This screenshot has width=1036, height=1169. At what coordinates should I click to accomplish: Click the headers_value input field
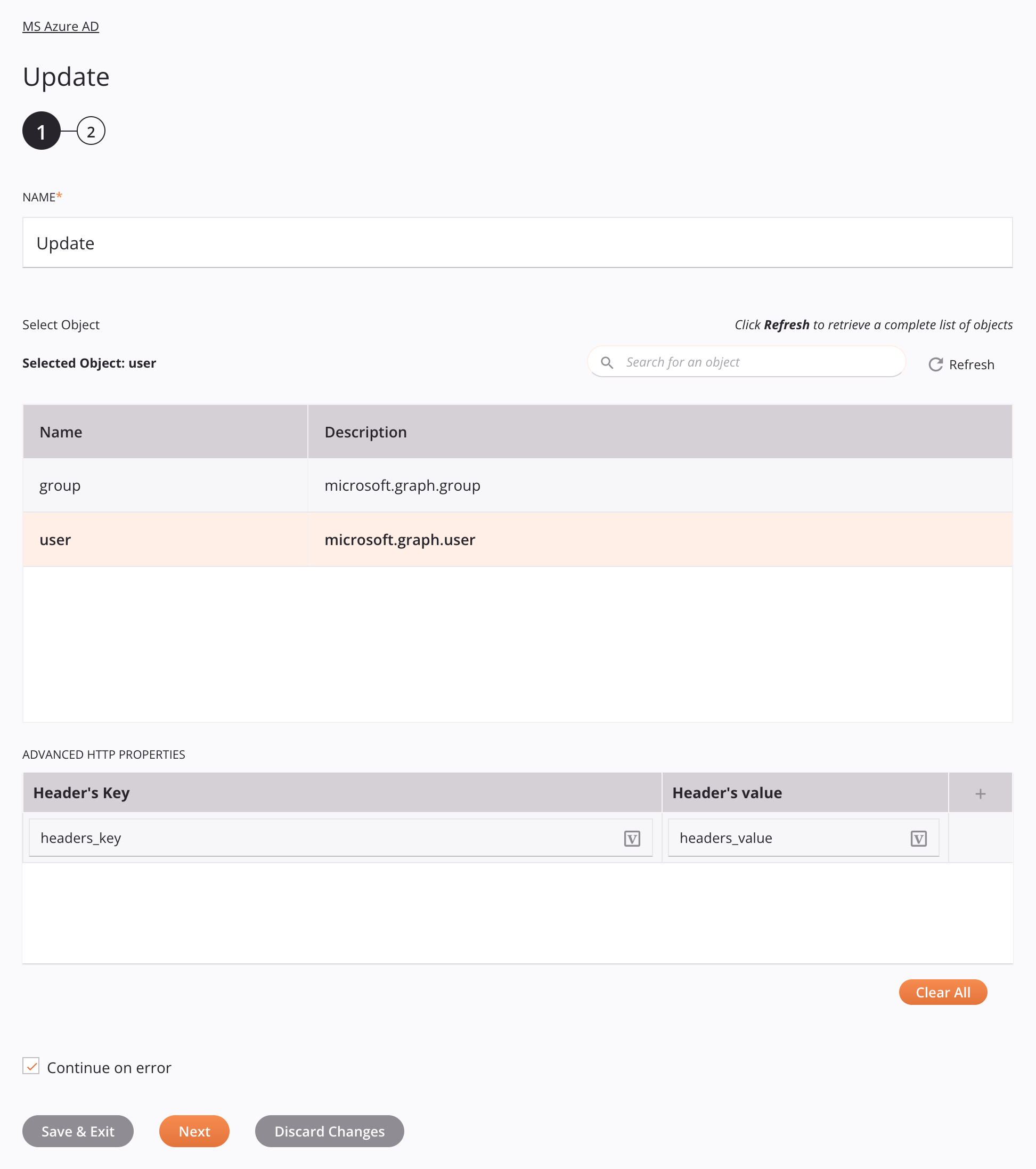point(800,838)
